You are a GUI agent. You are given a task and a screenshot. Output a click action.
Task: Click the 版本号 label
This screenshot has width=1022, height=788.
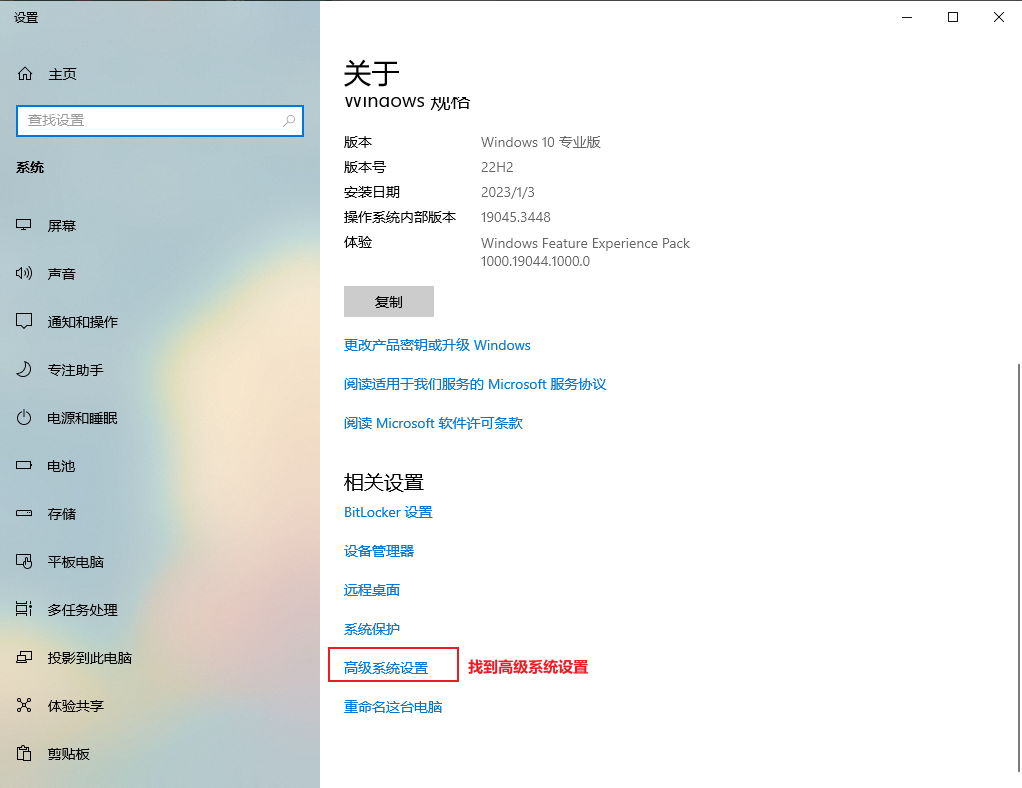tap(364, 168)
